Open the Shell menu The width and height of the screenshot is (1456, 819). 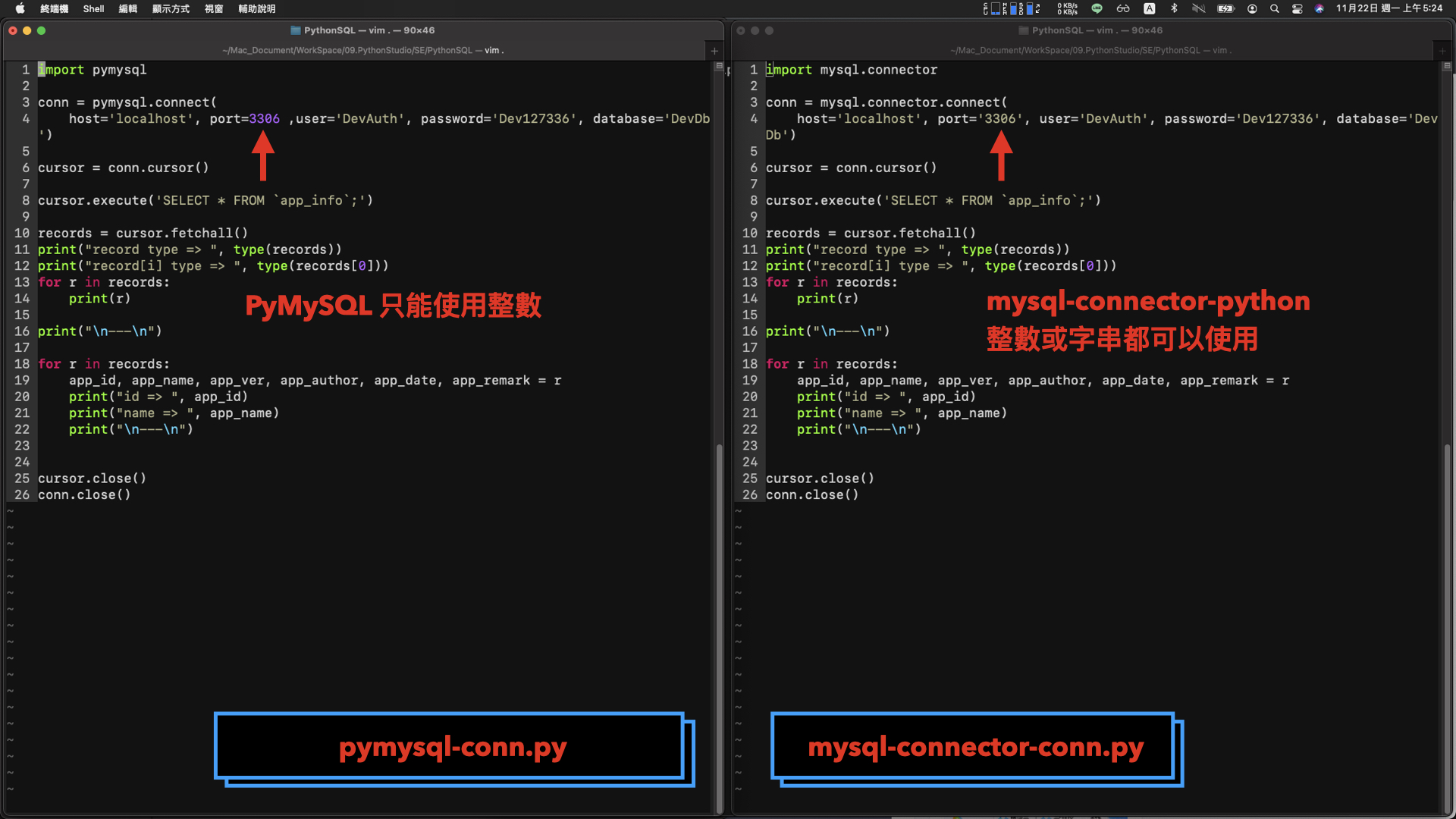93,8
